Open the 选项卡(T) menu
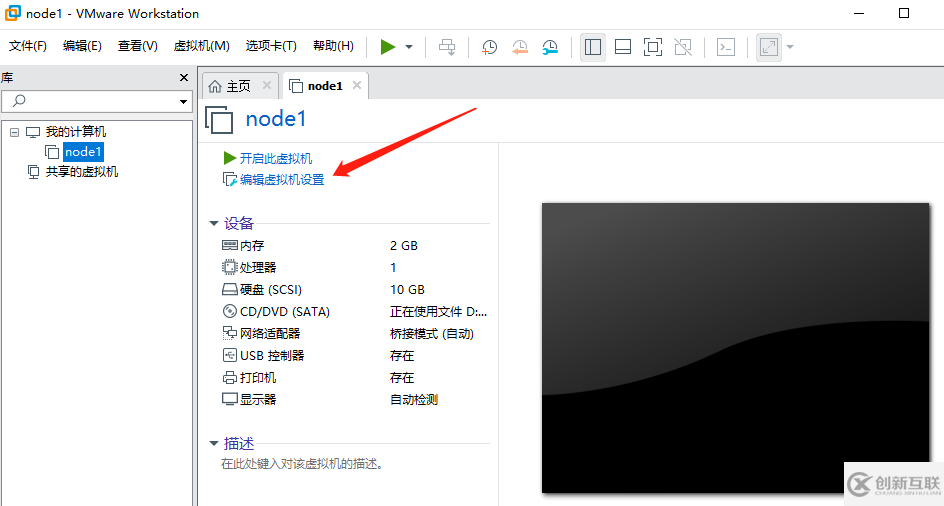 coord(271,46)
